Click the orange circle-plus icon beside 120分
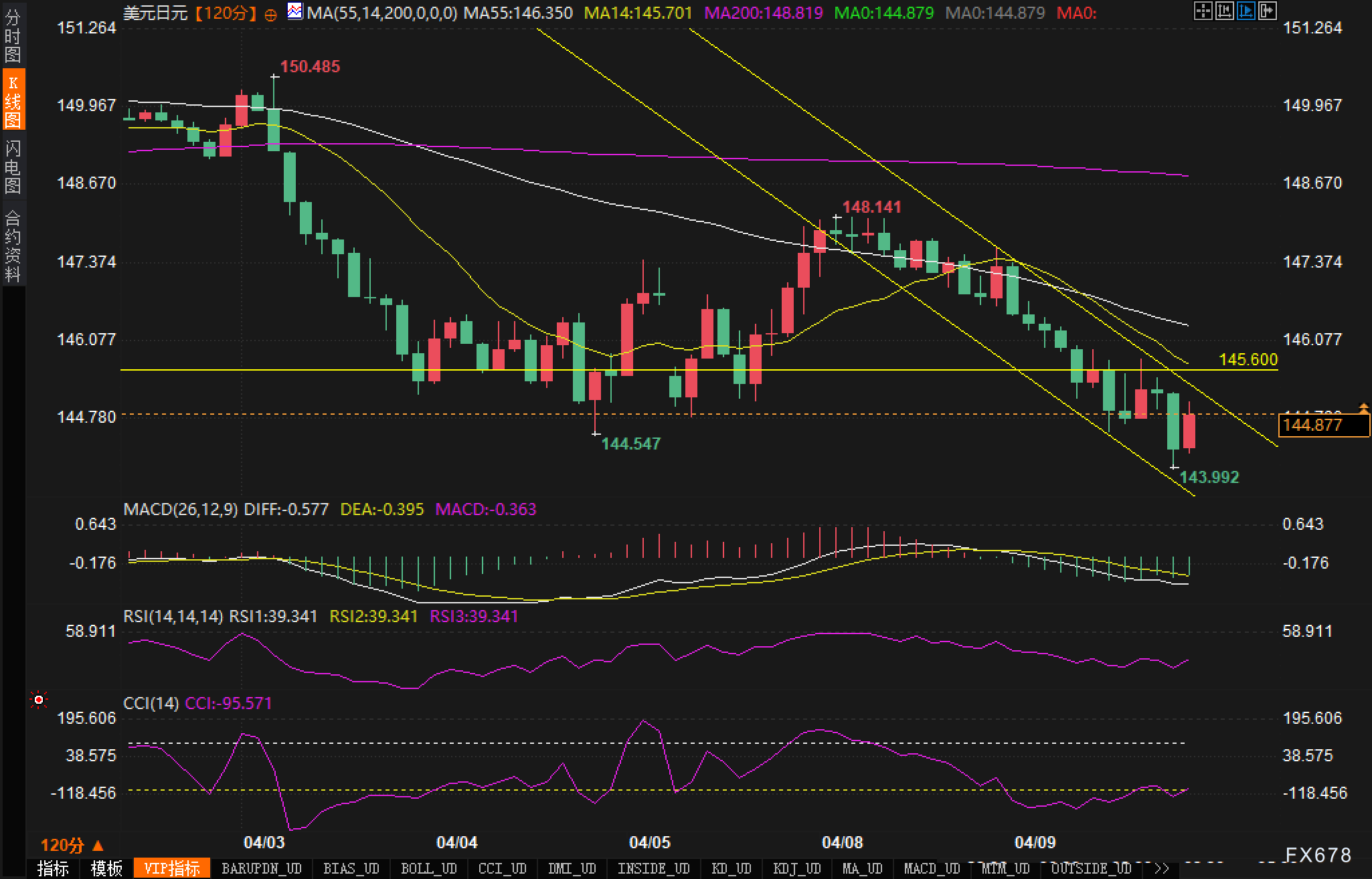 click(270, 15)
